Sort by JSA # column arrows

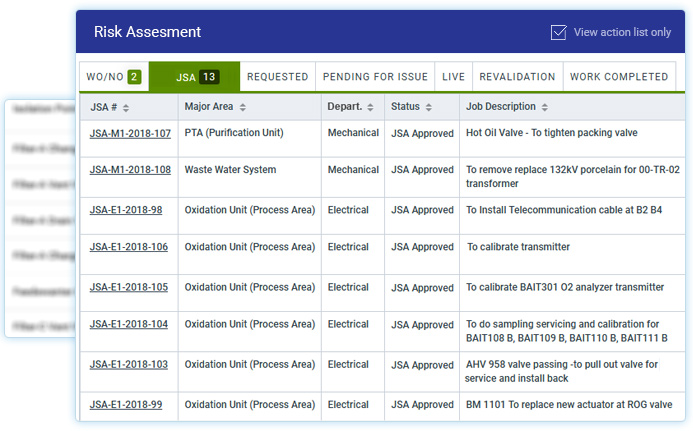tap(126, 107)
